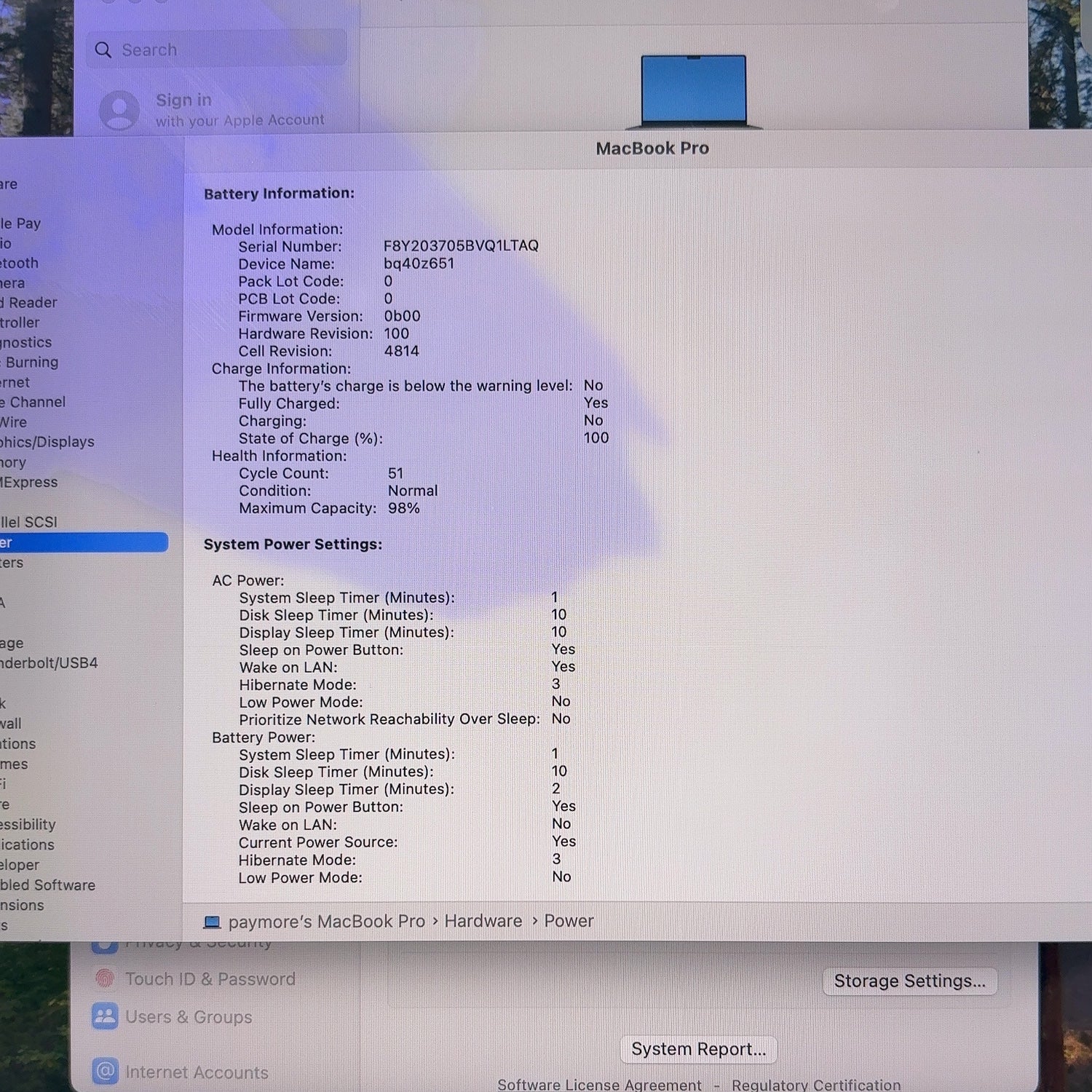Click the Condition value Normal

pyautogui.click(x=413, y=491)
